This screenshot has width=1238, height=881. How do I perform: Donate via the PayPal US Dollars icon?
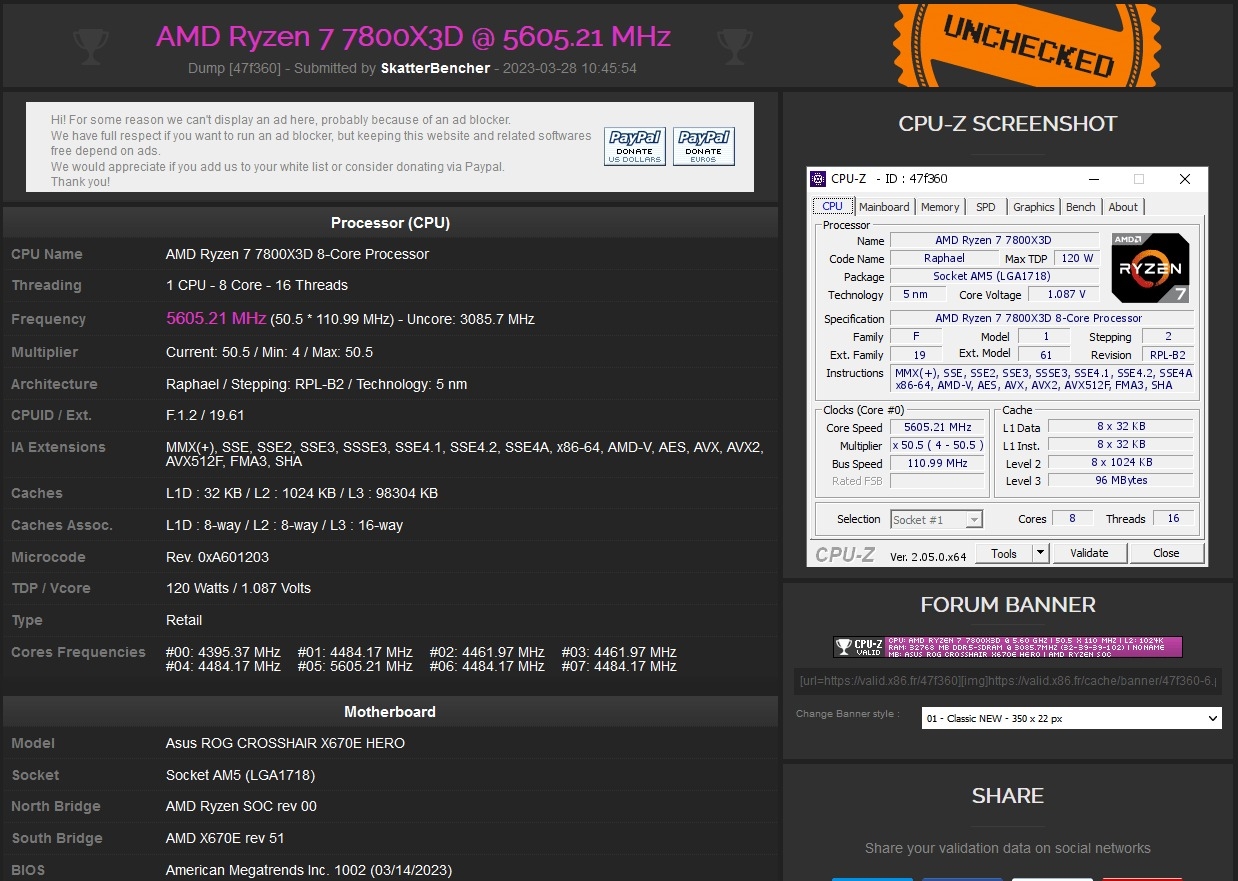(635, 146)
